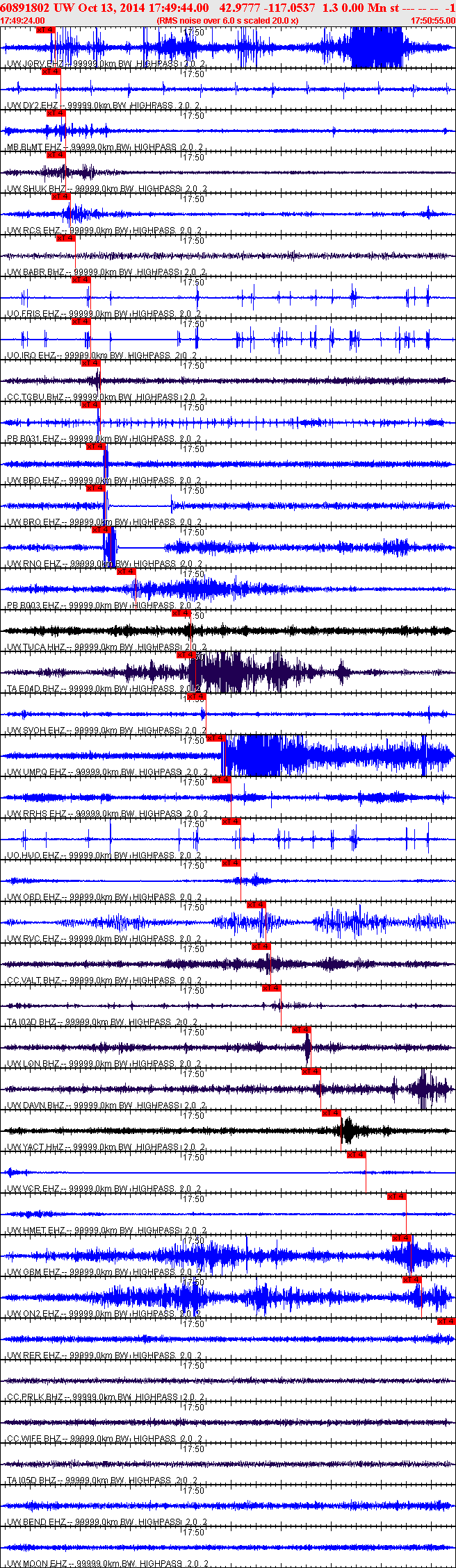Click the red pick marker on UW.BABR trace
Viewport: 456px width, 1568px height.
[66, 238]
